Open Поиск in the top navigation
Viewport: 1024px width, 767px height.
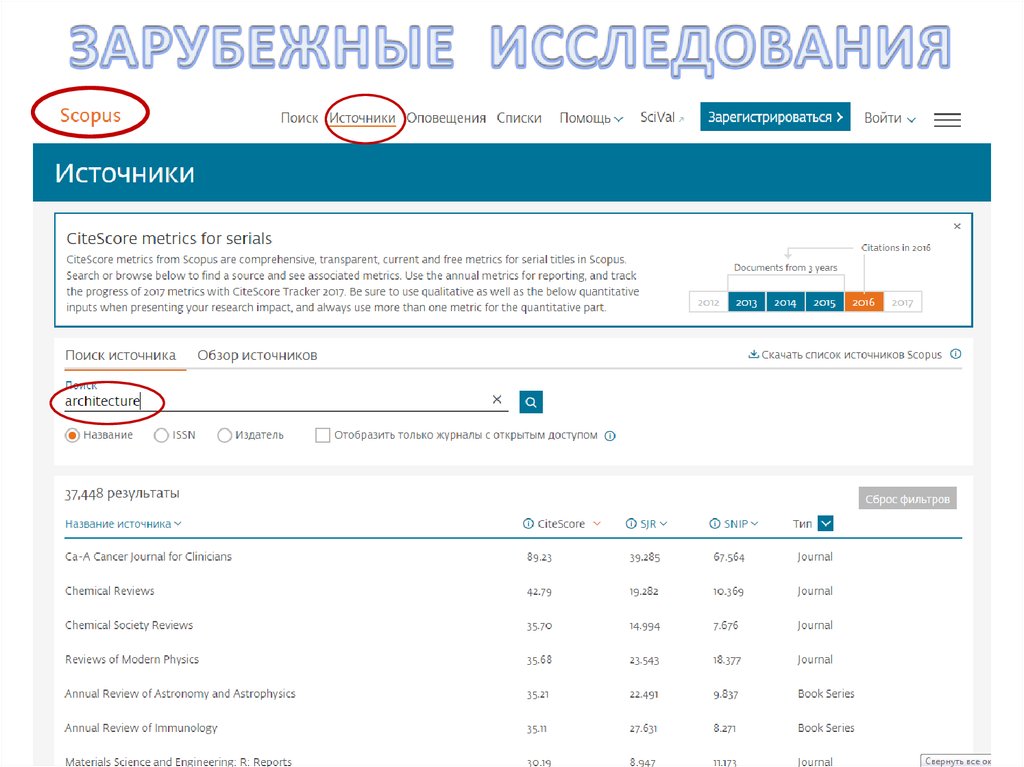click(299, 118)
